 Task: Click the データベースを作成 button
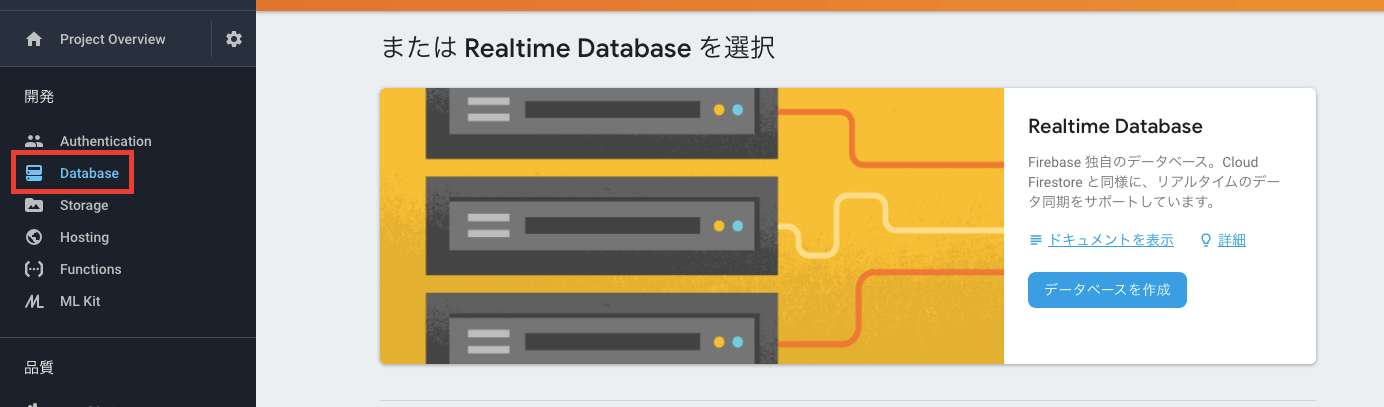click(1107, 290)
